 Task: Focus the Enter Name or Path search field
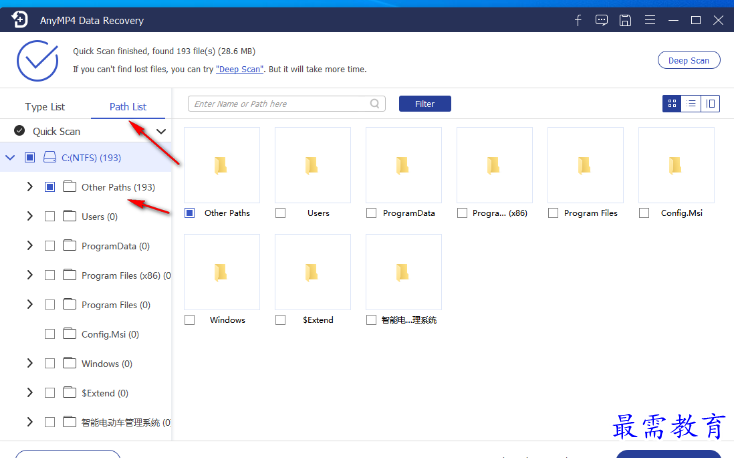click(286, 103)
